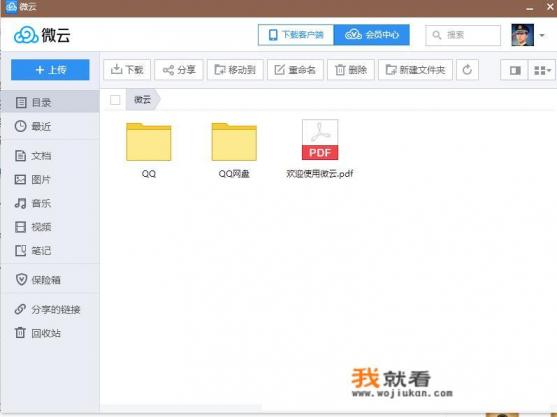Open 笔记 notes category in sidebar
The image size is (557, 417).
(x=50, y=250)
